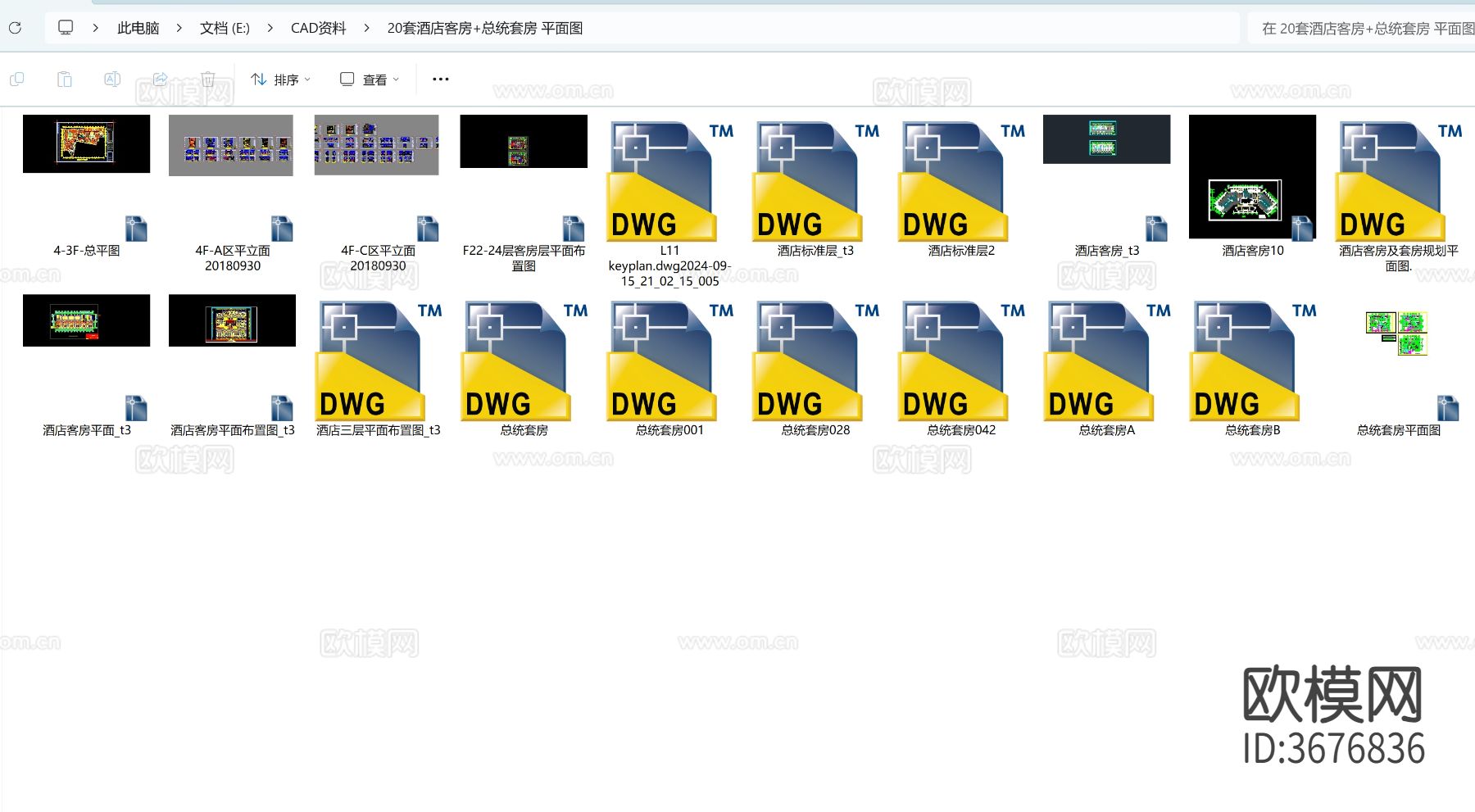Click the 总统套房B file name label
The image size is (1475, 812).
pyautogui.click(x=1253, y=430)
